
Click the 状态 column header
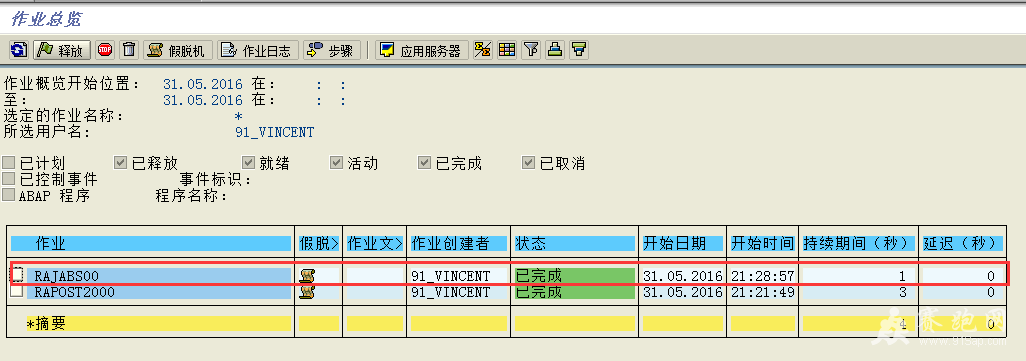coord(575,244)
